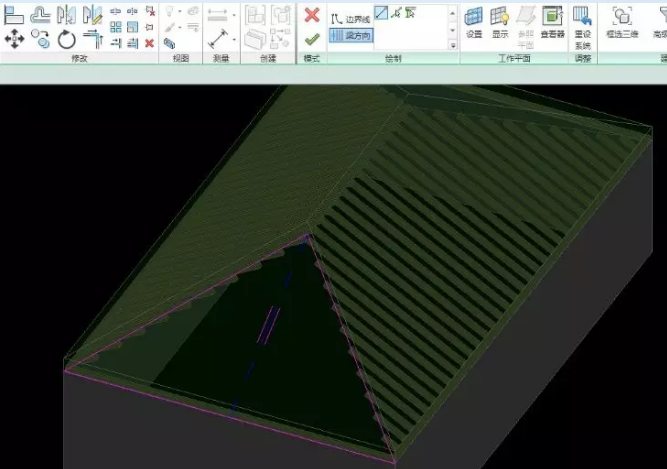The height and width of the screenshot is (469, 667).
Task: Activate the Move tool
Action: [x=14, y=39]
